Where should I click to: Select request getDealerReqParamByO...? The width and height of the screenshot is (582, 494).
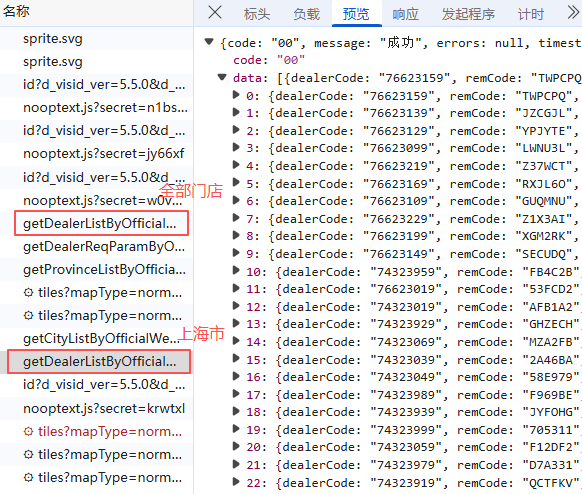coord(96,246)
